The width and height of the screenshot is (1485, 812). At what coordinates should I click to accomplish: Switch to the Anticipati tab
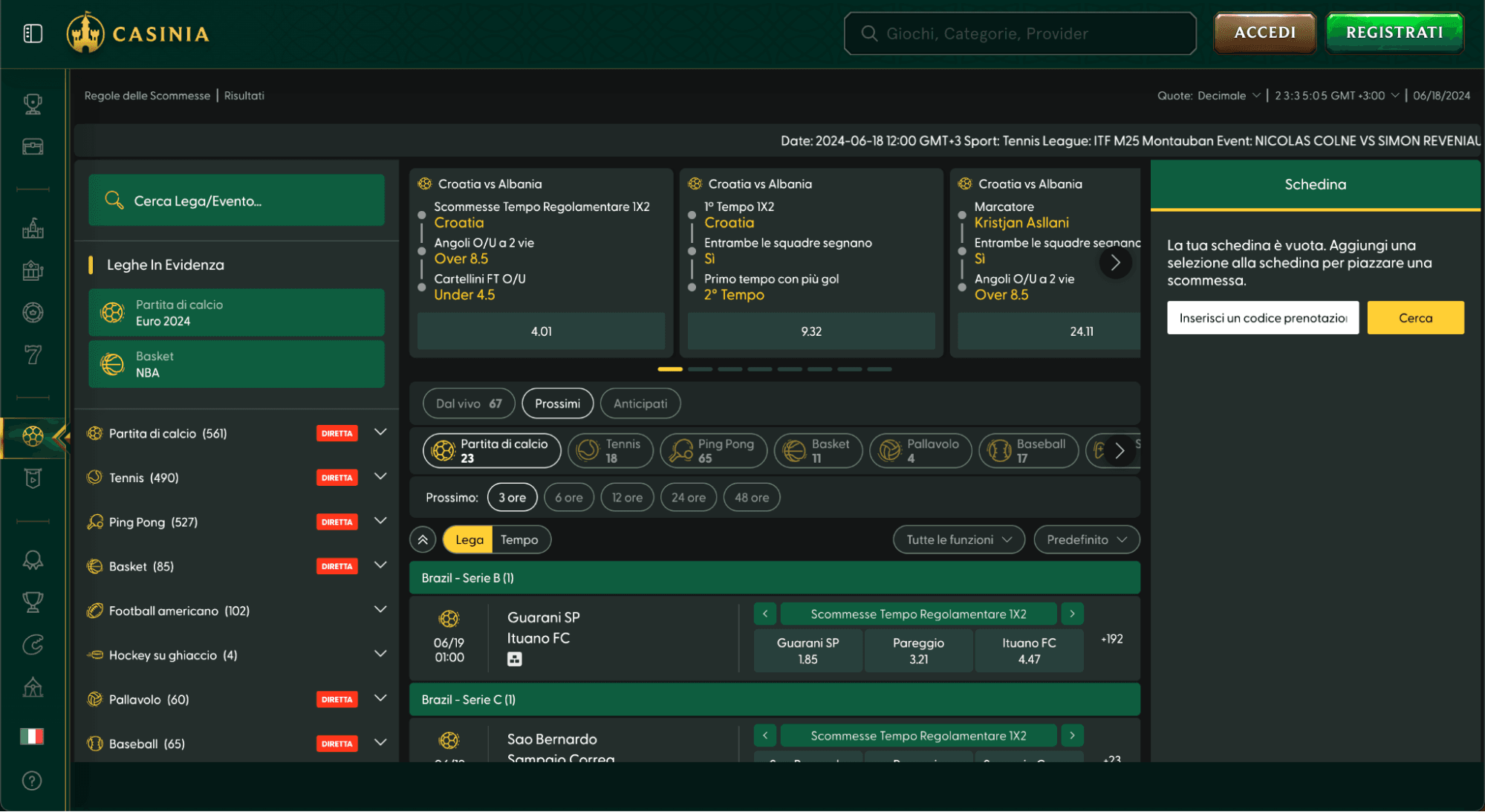[640, 403]
